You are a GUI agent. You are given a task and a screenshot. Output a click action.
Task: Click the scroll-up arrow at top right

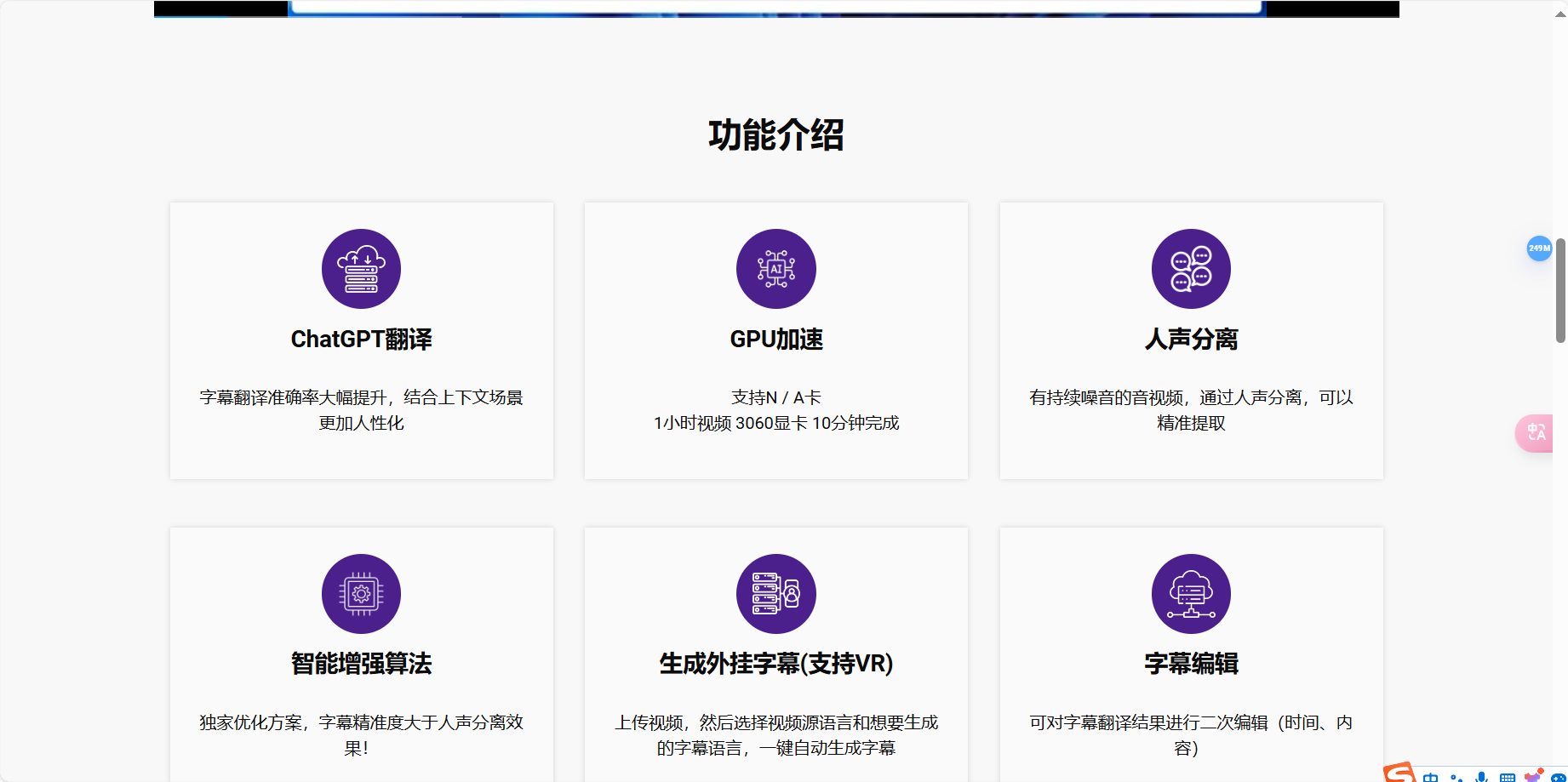click(x=1560, y=13)
